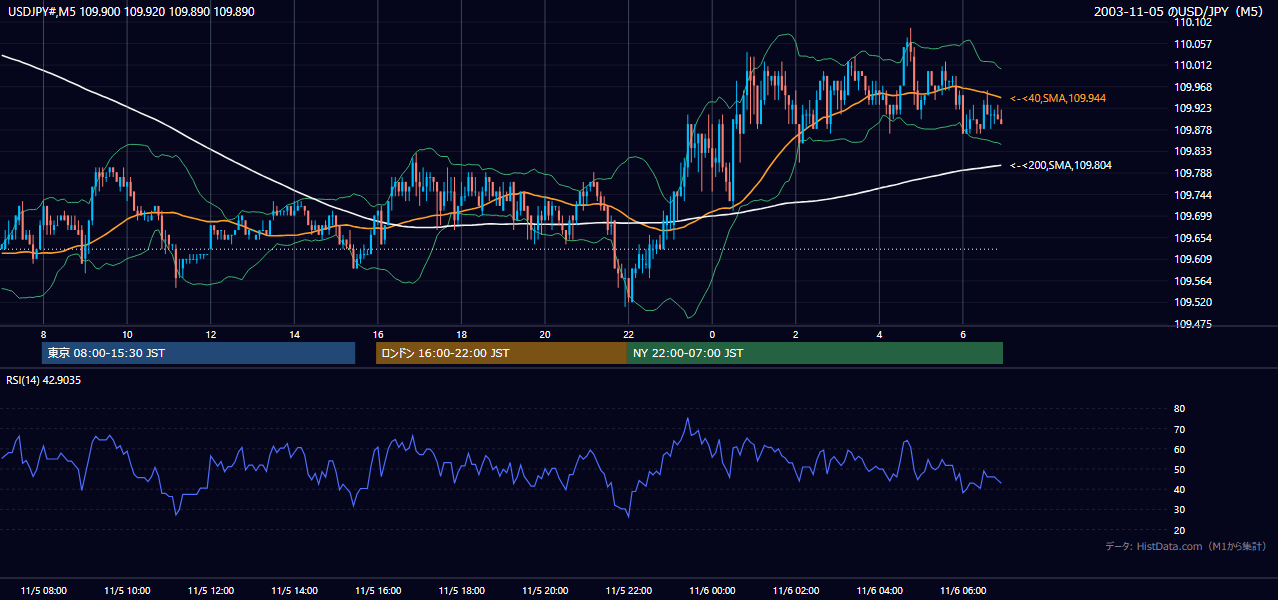
Task: Click hour tick 18 under the price chart
Action: (461, 334)
